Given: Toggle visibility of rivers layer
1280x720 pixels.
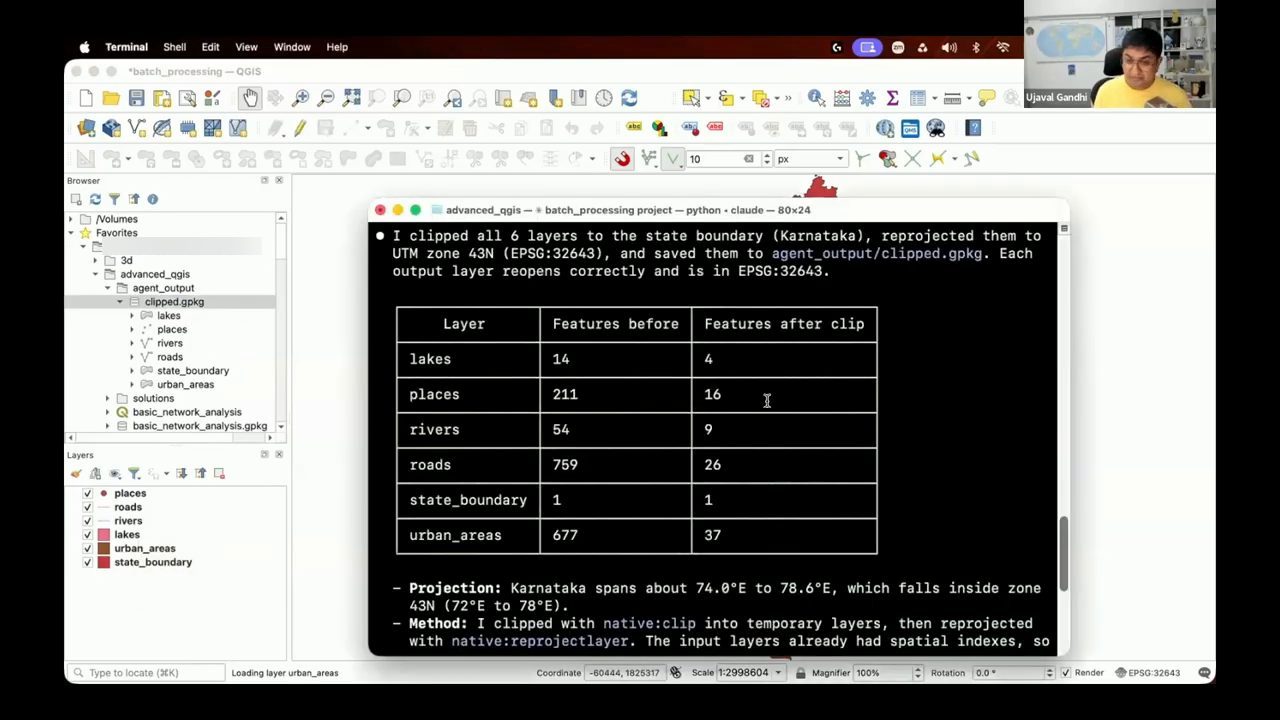Looking at the screenshot, I should (x=88, y=521).
